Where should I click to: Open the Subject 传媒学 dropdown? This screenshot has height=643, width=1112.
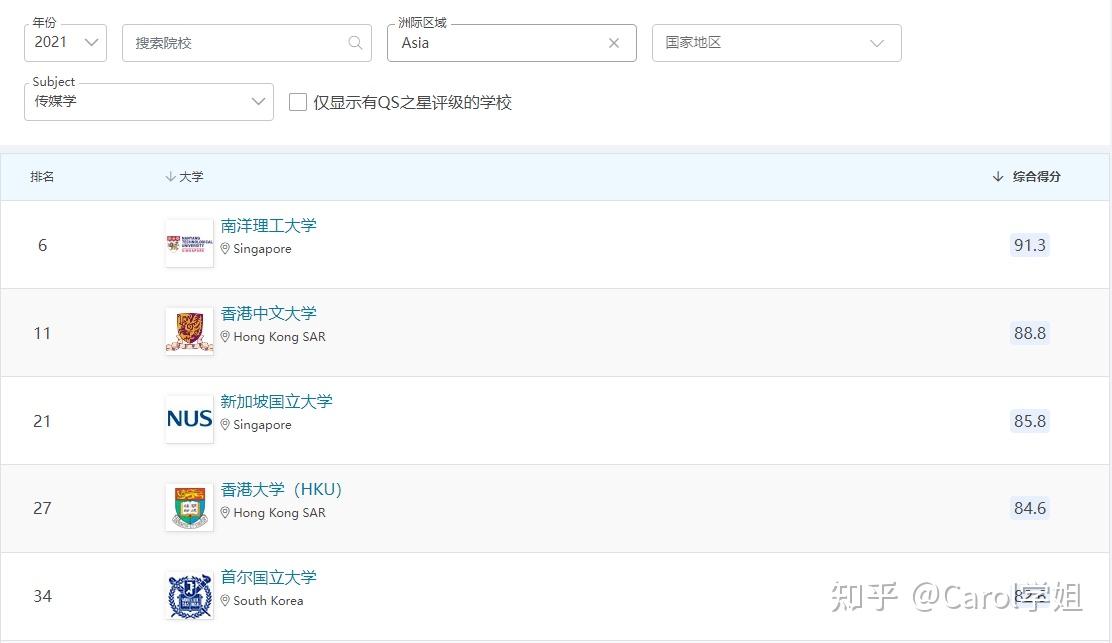click(x=149, y=101)
